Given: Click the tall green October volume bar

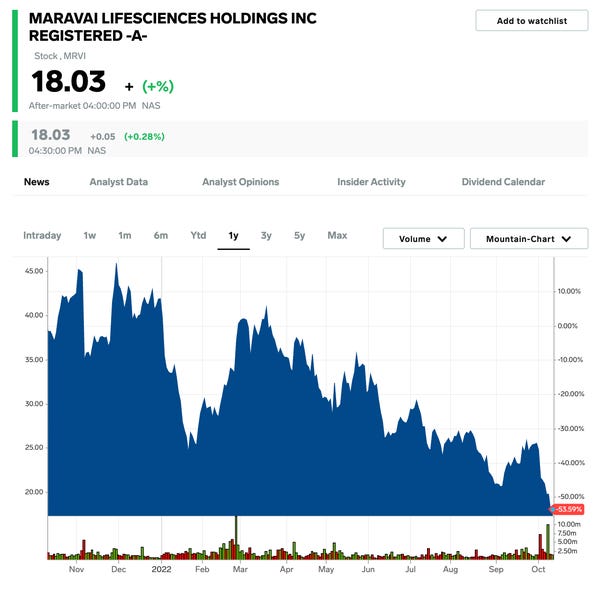Looking at the screenshot, I should click(548, 542).
